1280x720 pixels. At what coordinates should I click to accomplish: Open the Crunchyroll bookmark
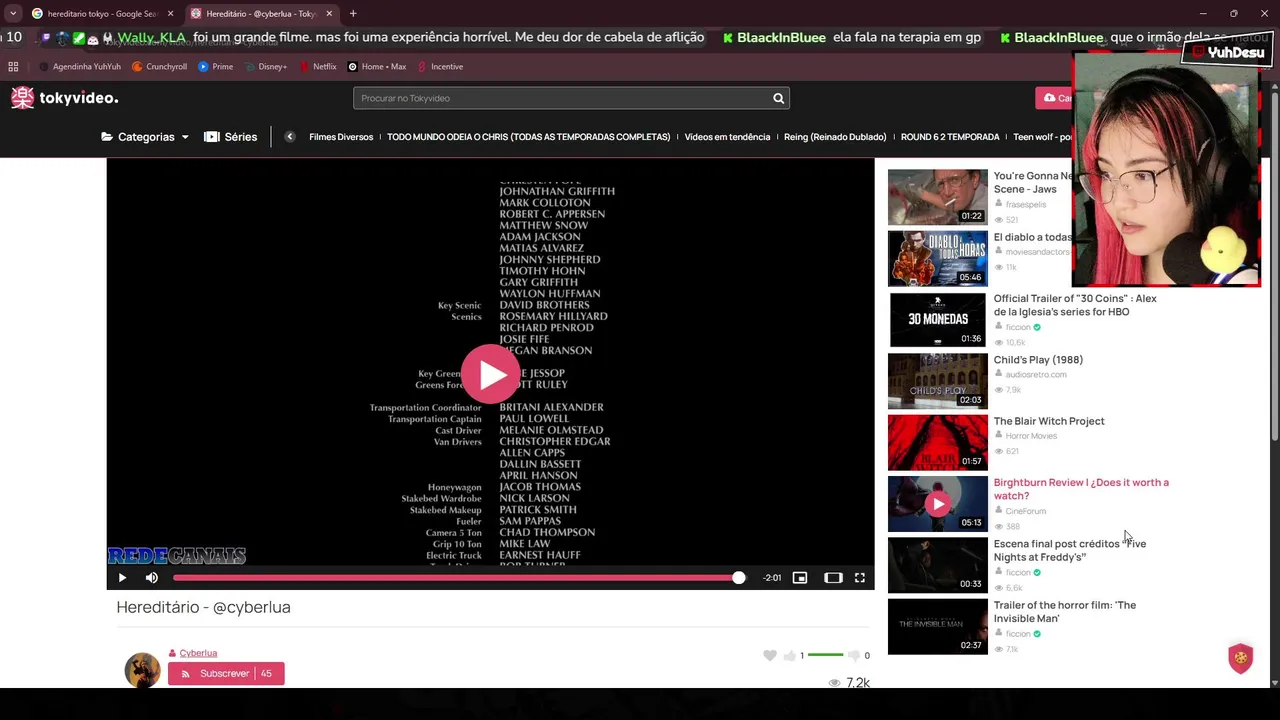click(x=160, y=67)
